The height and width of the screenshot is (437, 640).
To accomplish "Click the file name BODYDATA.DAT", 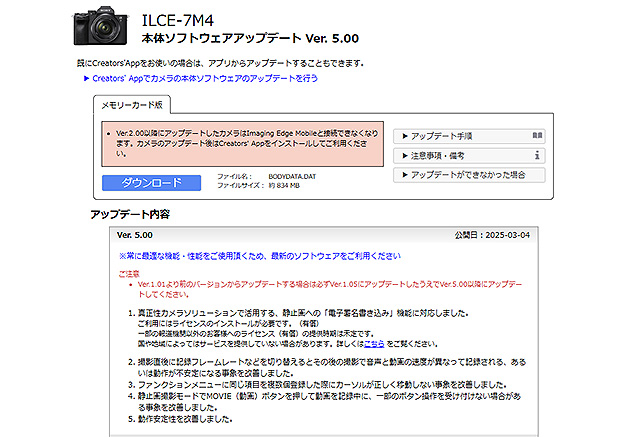I will click(292, 177).
